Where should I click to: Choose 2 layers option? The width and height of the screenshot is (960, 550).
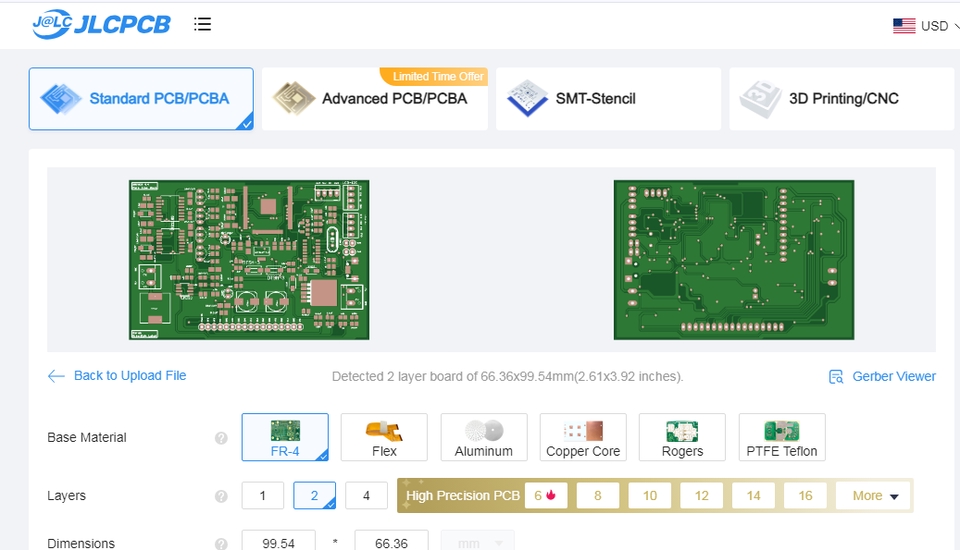tap(314, 495)
